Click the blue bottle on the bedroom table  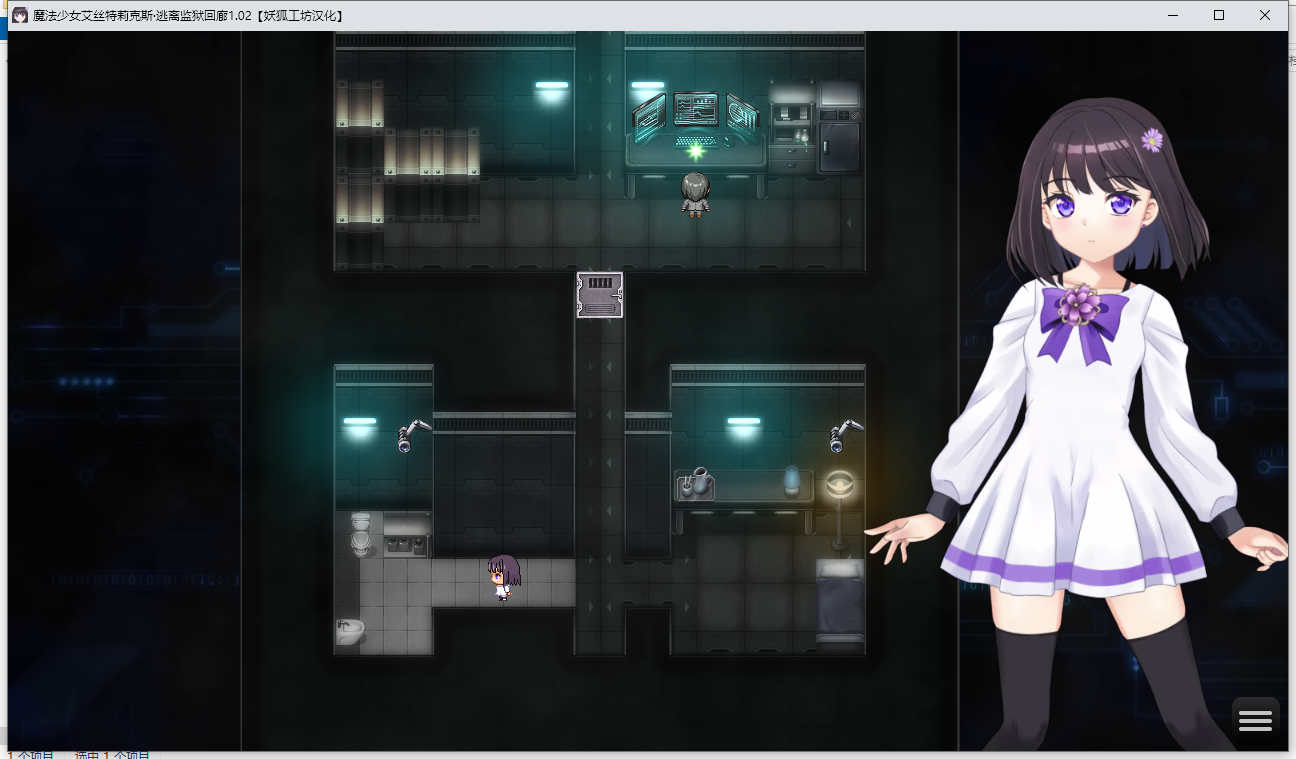[792, 479]
